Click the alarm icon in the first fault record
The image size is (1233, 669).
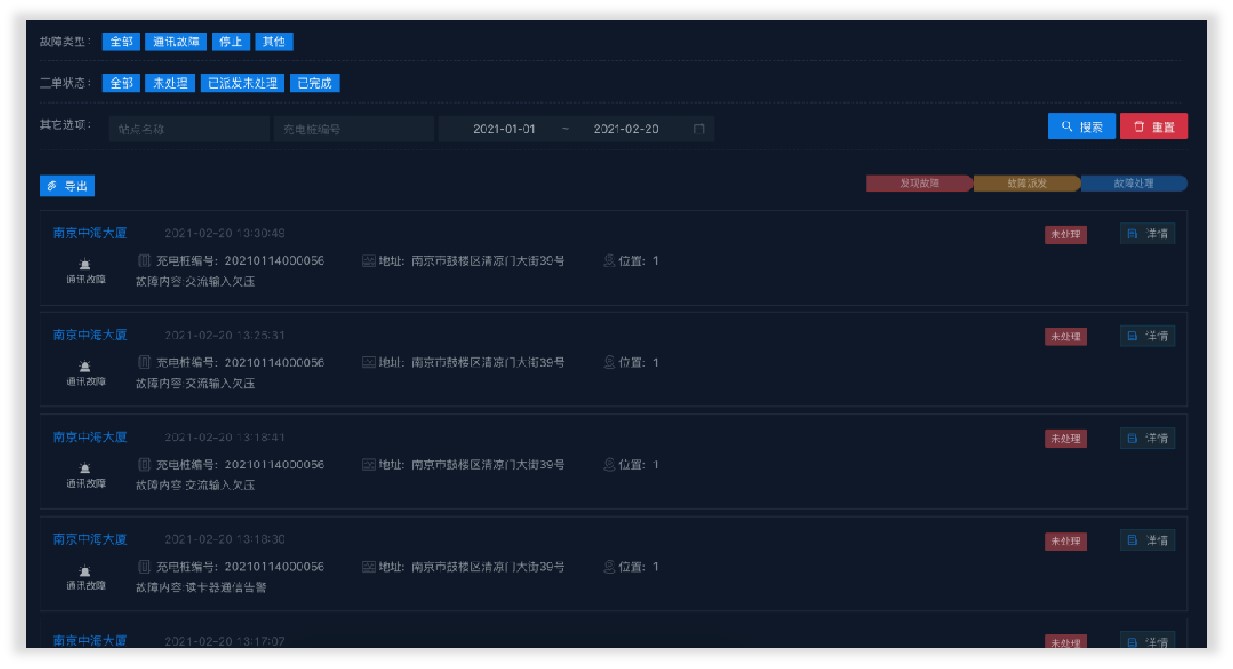tap(85, 264)
